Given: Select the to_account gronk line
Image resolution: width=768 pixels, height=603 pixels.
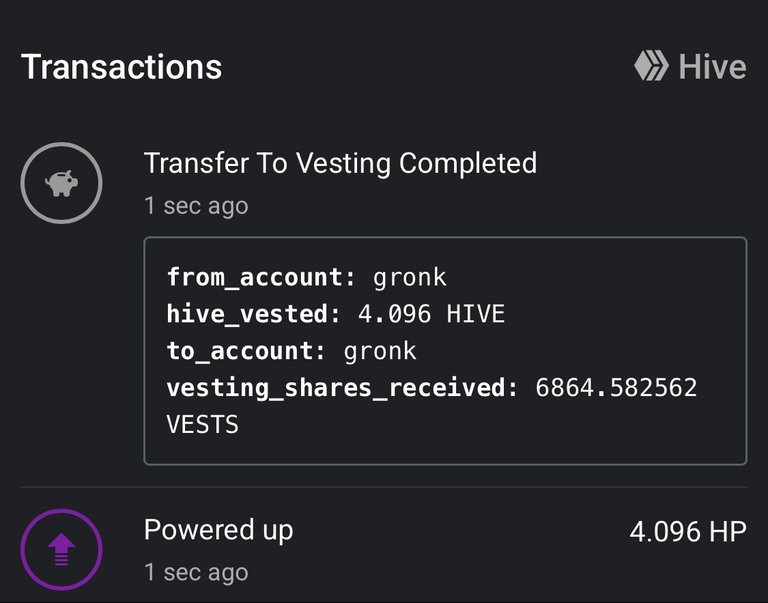Looking at the screenshot, I should point(291,351).
